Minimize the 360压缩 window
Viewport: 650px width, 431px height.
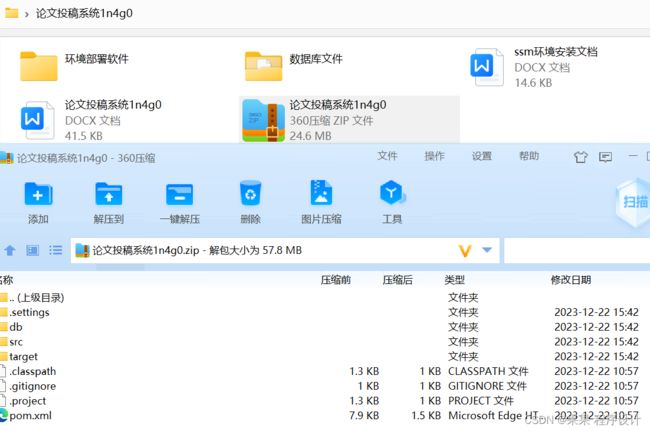(633, 156)
